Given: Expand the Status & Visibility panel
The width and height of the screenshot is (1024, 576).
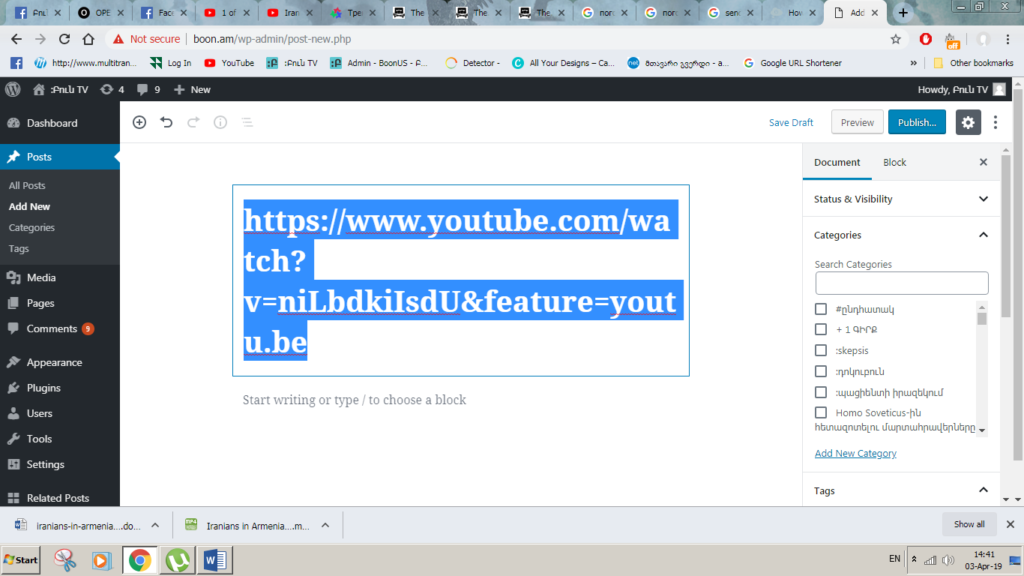Looking at the screenshot, I should pyautogui.click(x=901, y=199).
